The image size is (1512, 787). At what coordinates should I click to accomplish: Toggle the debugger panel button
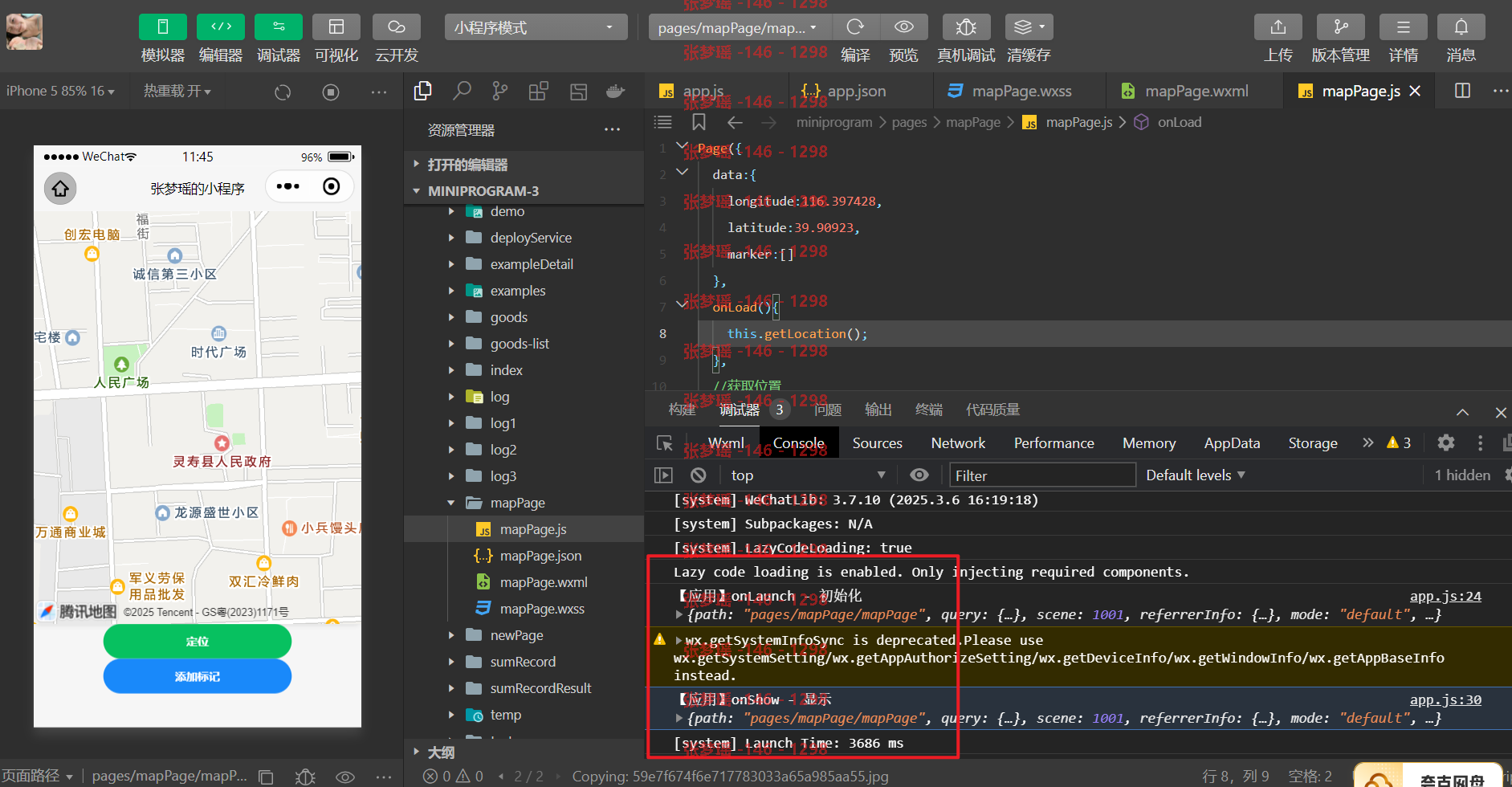pyautogui.click(x=279, y=27)
